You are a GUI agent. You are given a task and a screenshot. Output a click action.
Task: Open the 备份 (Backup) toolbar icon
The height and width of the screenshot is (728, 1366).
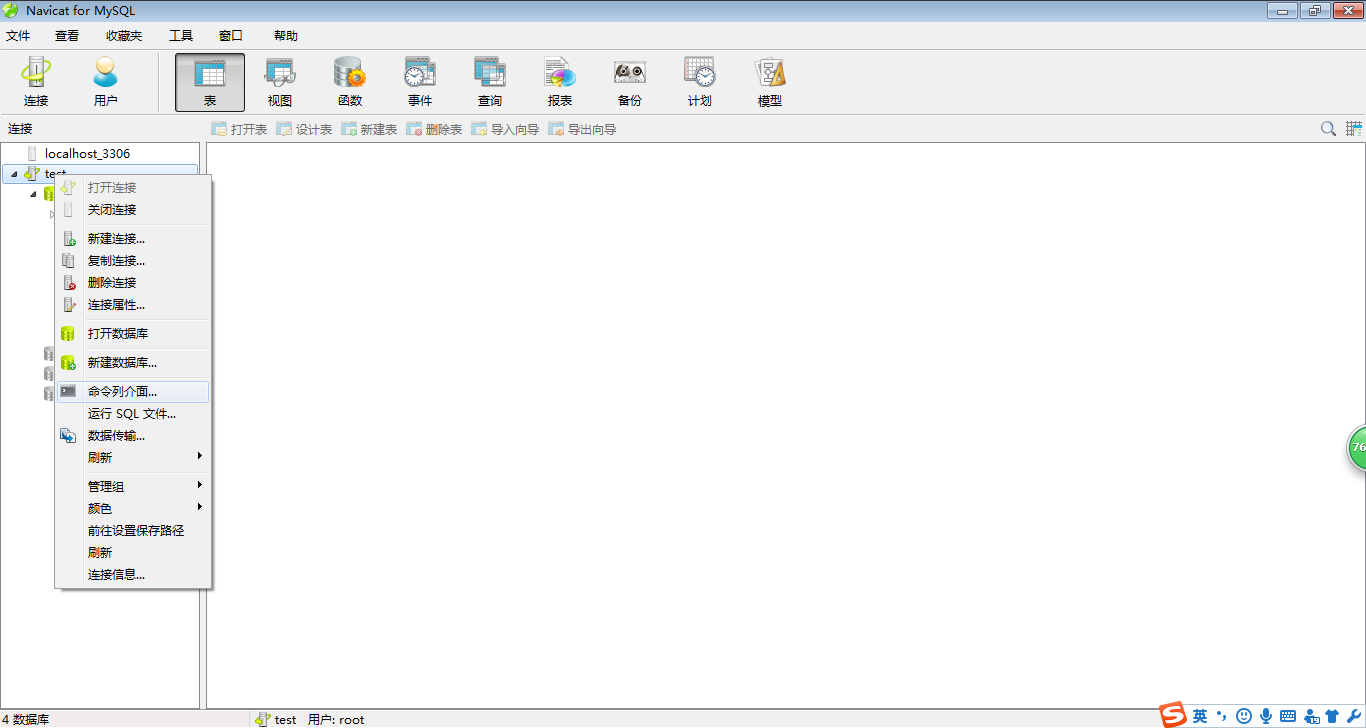point(630,82)
